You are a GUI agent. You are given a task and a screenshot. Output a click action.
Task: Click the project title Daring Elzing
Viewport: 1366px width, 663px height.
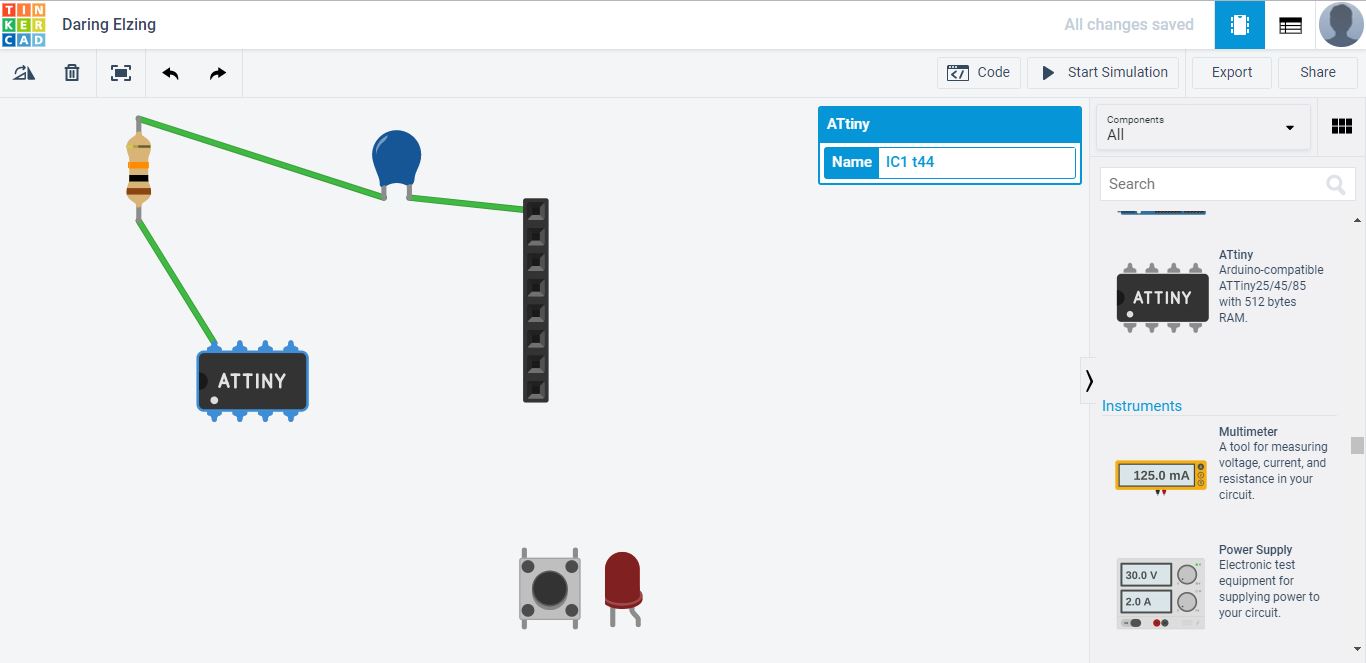tap(109, 25)
